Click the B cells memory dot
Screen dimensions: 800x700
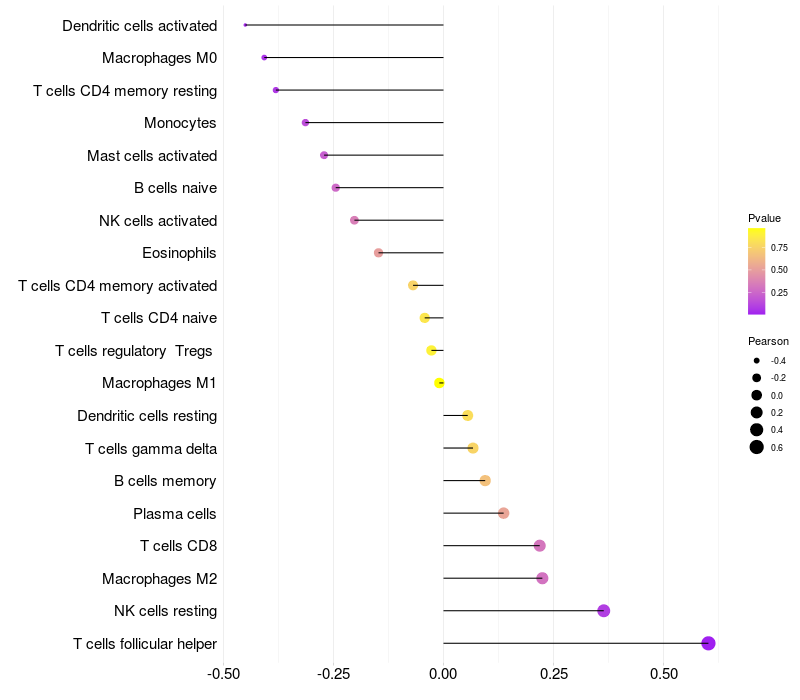point(485,481)
